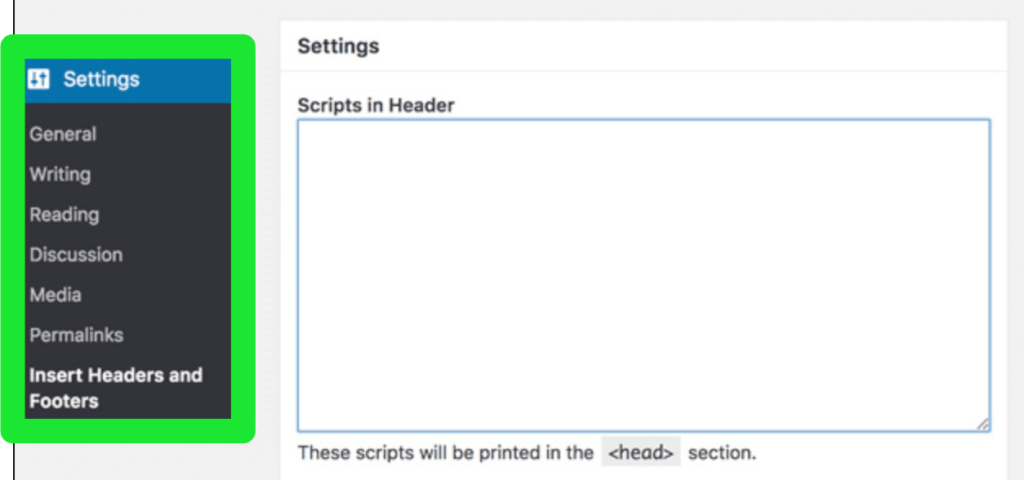Screen dimensions: 1024x480
Task: Open the blue Settings menu header
Action: point(128,80)
